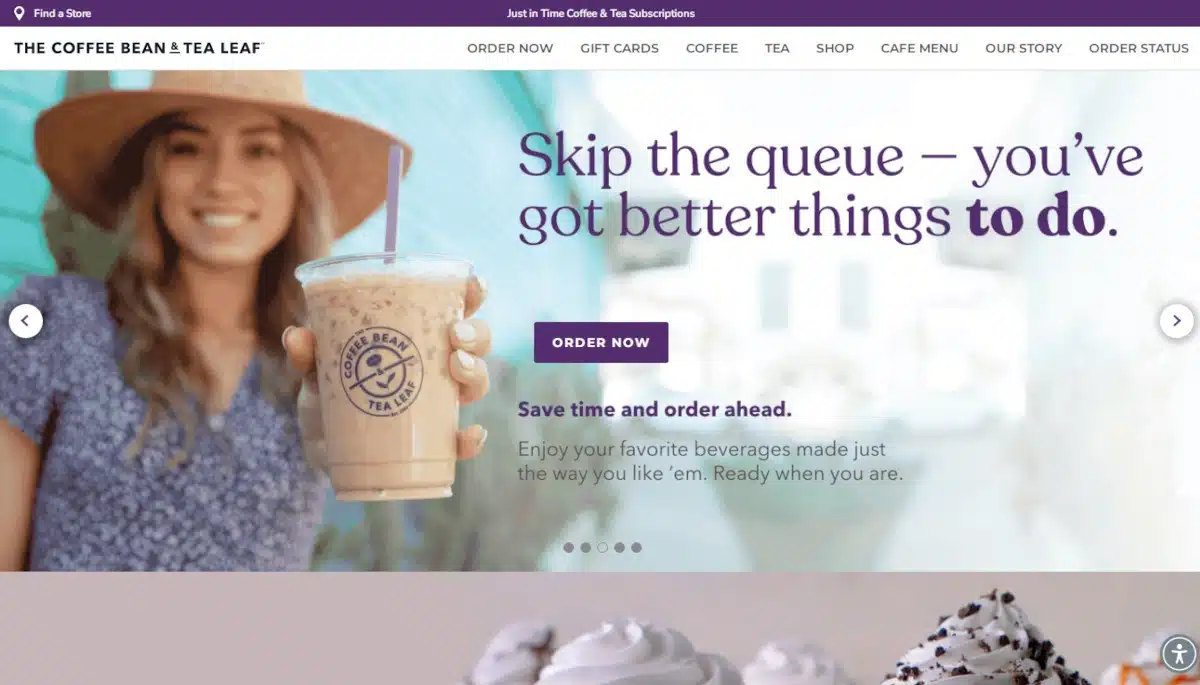The width and height of the screenshot is (1200, 685).
Task: Advance carousel with right arrow
Action: tap(1176, 321)
